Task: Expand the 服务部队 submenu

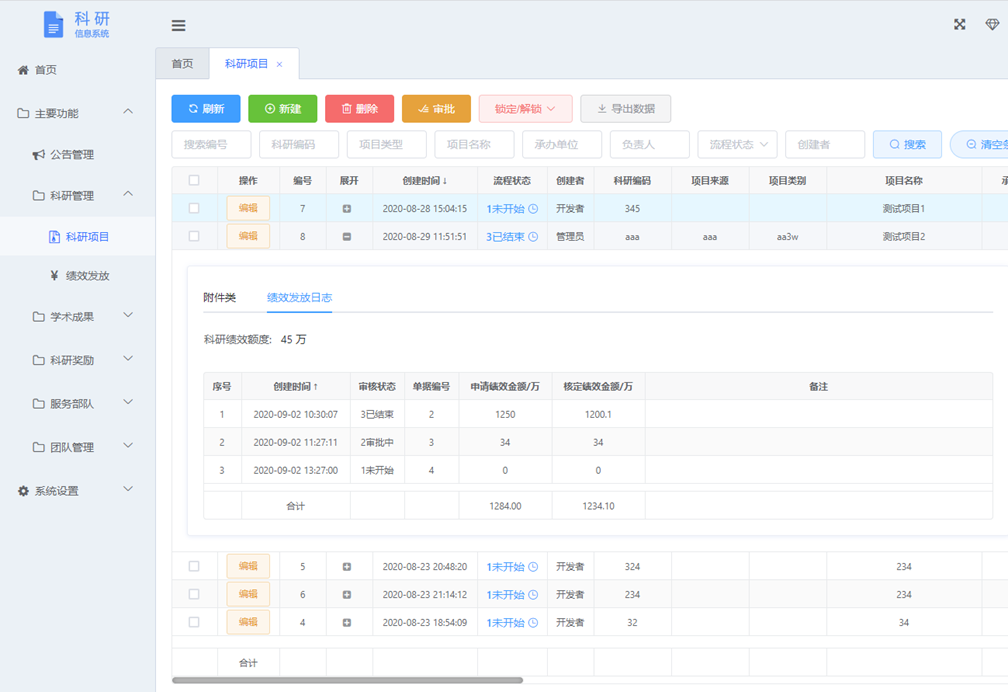Action: coord(128,403)
